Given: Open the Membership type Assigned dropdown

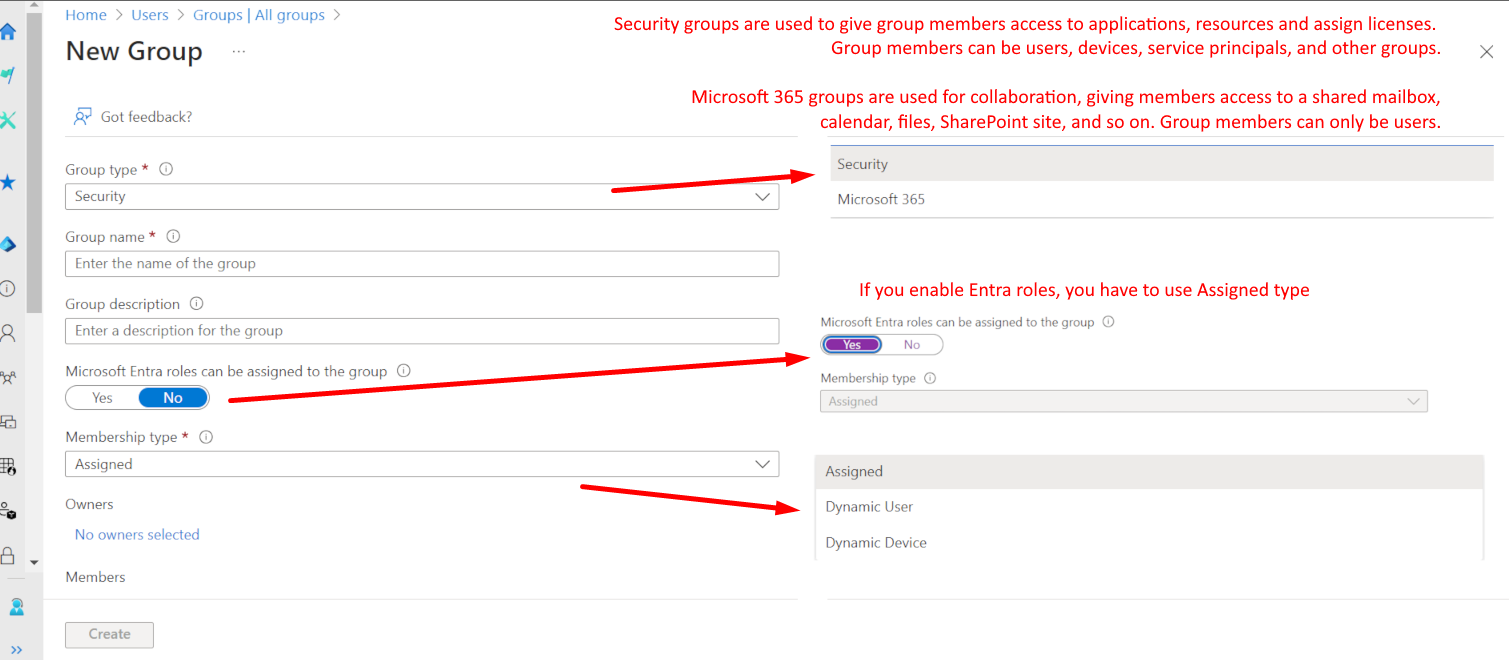Looking at the screenshot, I should [421, 464].
